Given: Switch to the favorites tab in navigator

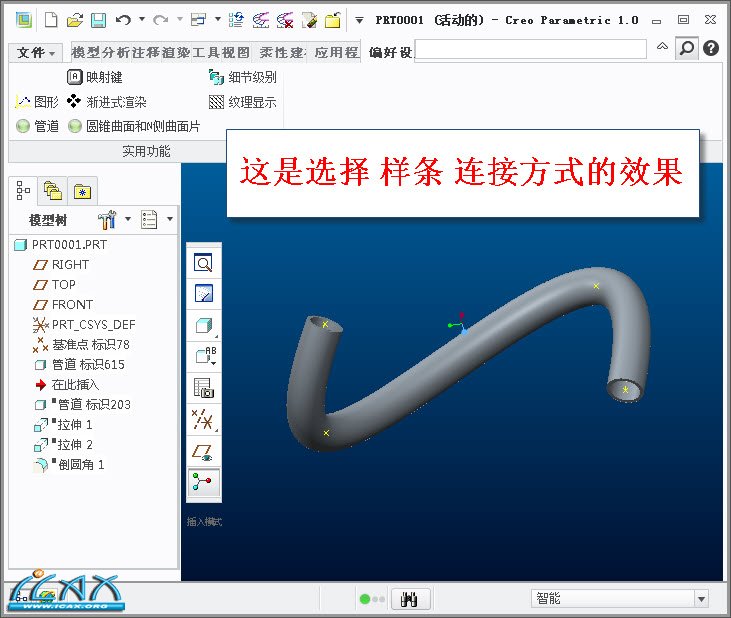Looking at the screenshot, I should pyautogui.click(x=81, y=190).
